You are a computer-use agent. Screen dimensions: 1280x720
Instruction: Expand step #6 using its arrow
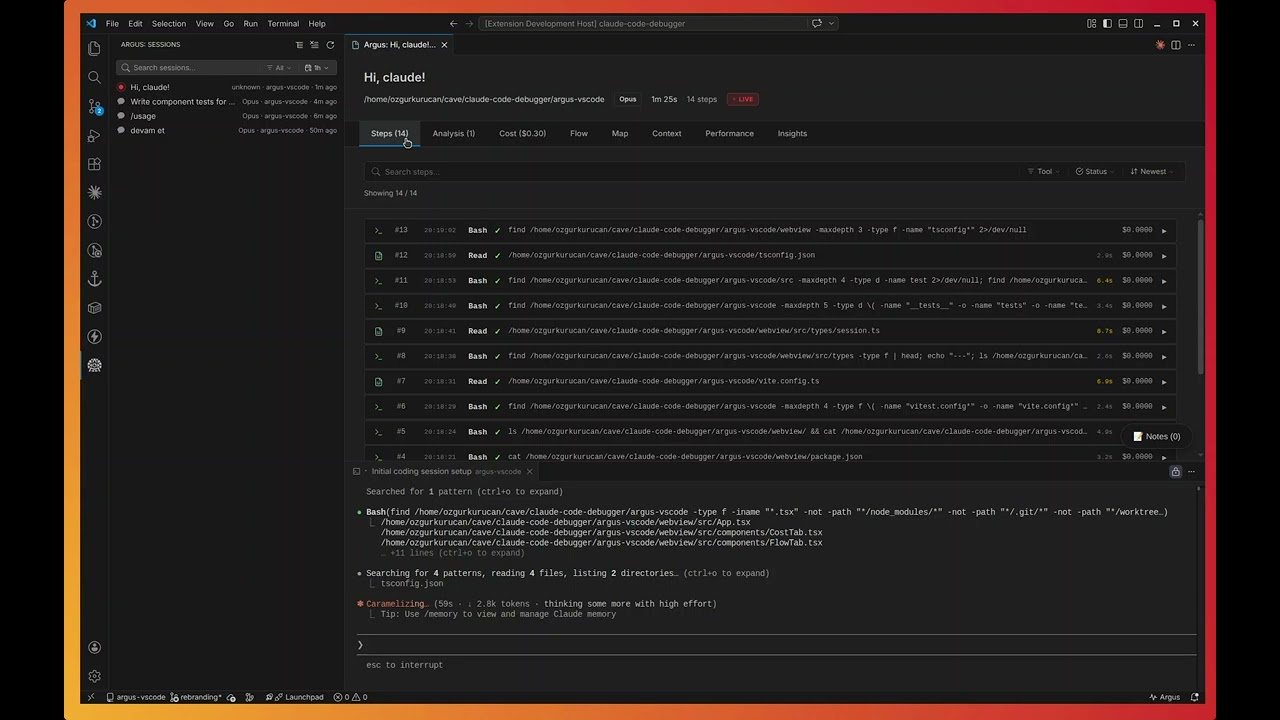[x=1164, y=407]
